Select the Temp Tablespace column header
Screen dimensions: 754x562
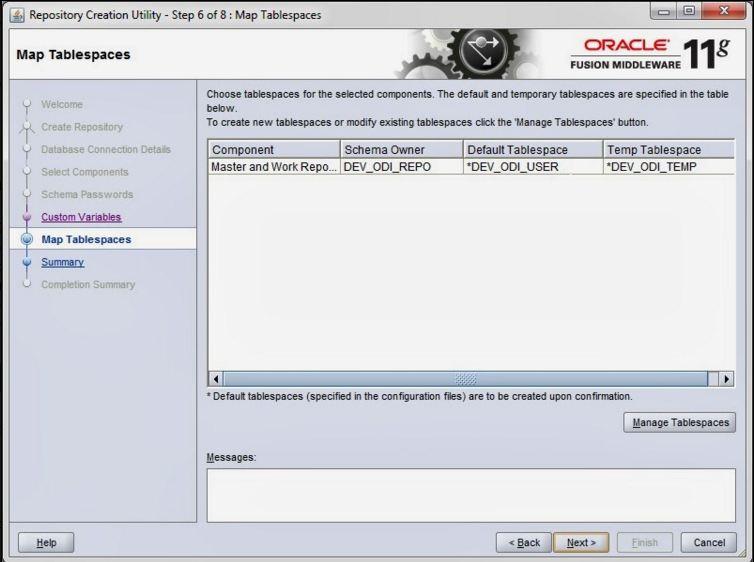tap(669, 150)
